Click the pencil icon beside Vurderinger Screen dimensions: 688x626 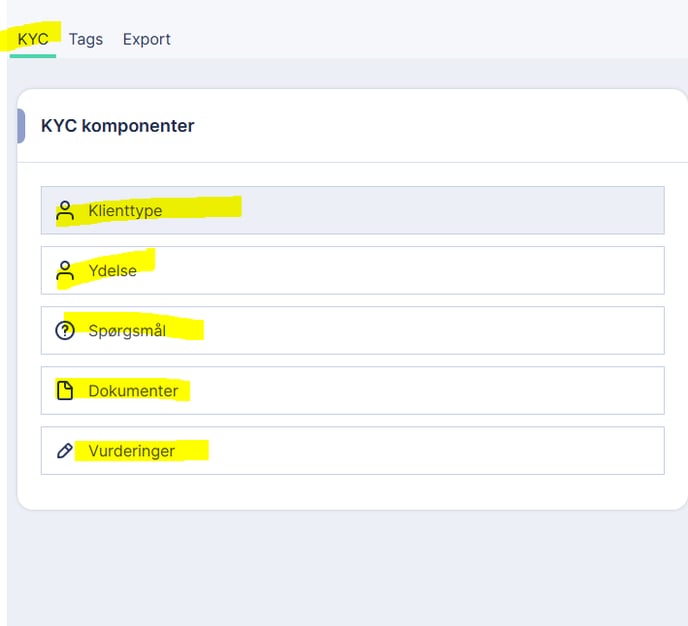[65, 451]
